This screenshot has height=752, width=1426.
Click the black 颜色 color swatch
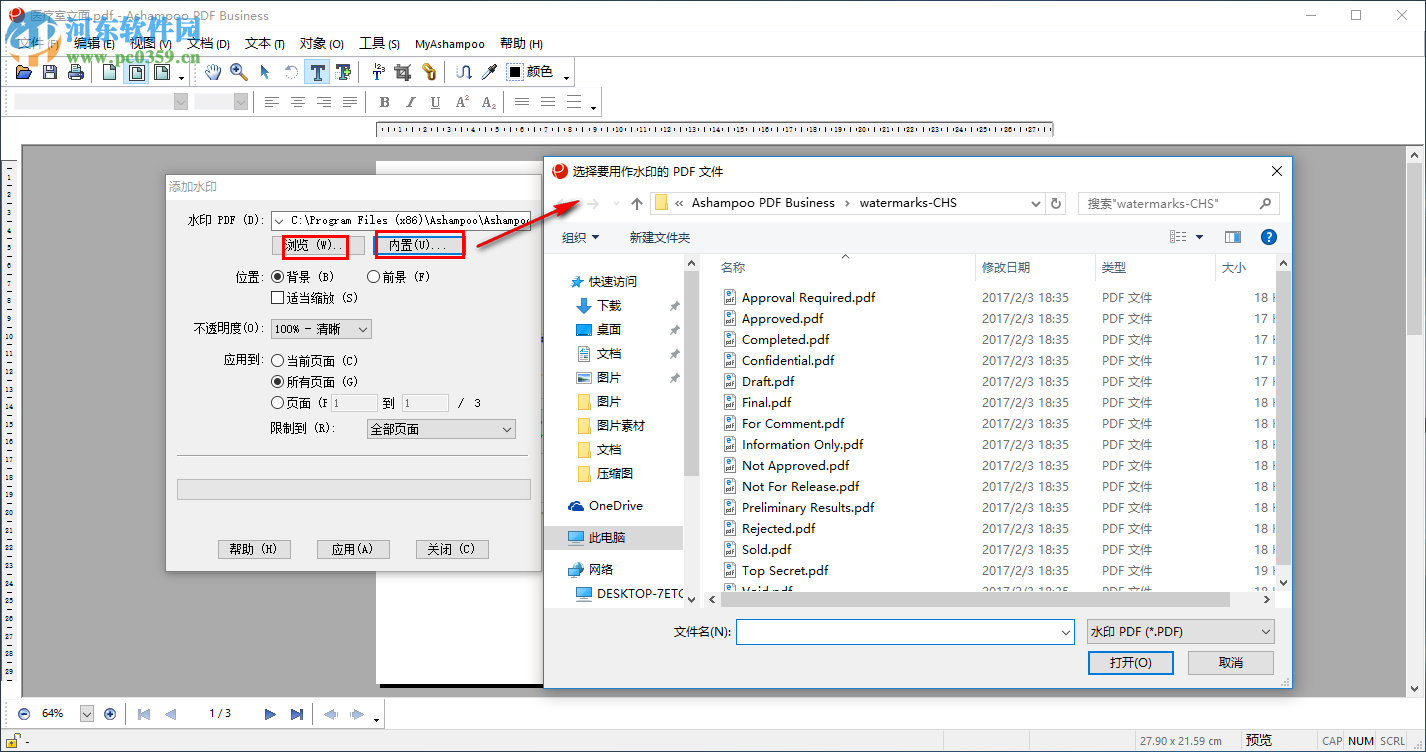tap(515, 72)
